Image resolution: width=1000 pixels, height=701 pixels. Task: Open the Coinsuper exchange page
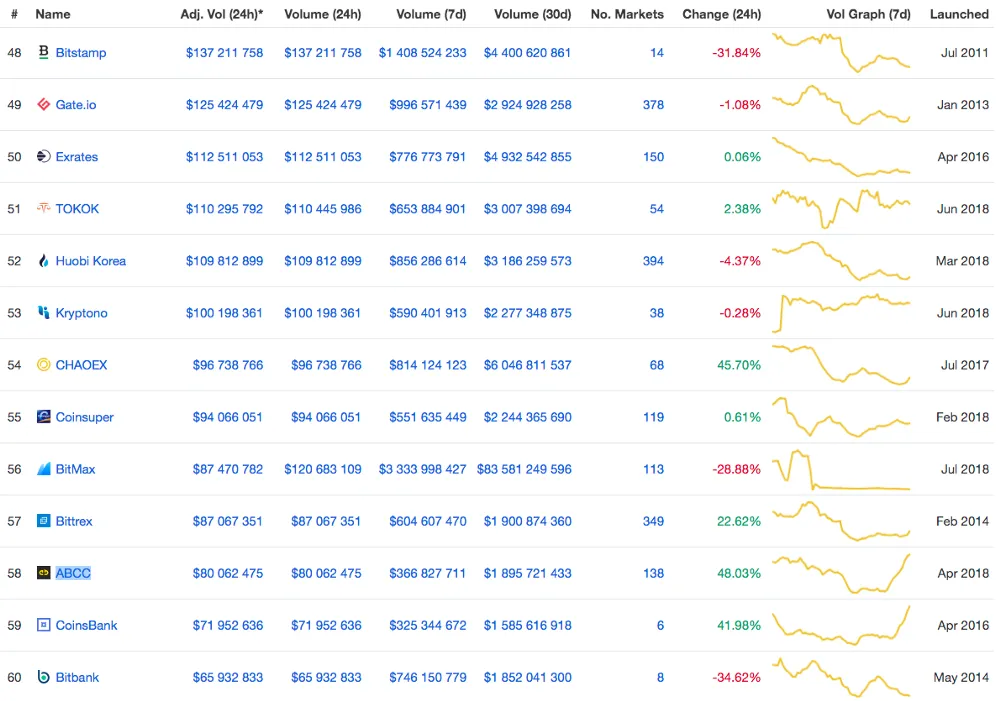pyautogui.click(x=84, y=417)
